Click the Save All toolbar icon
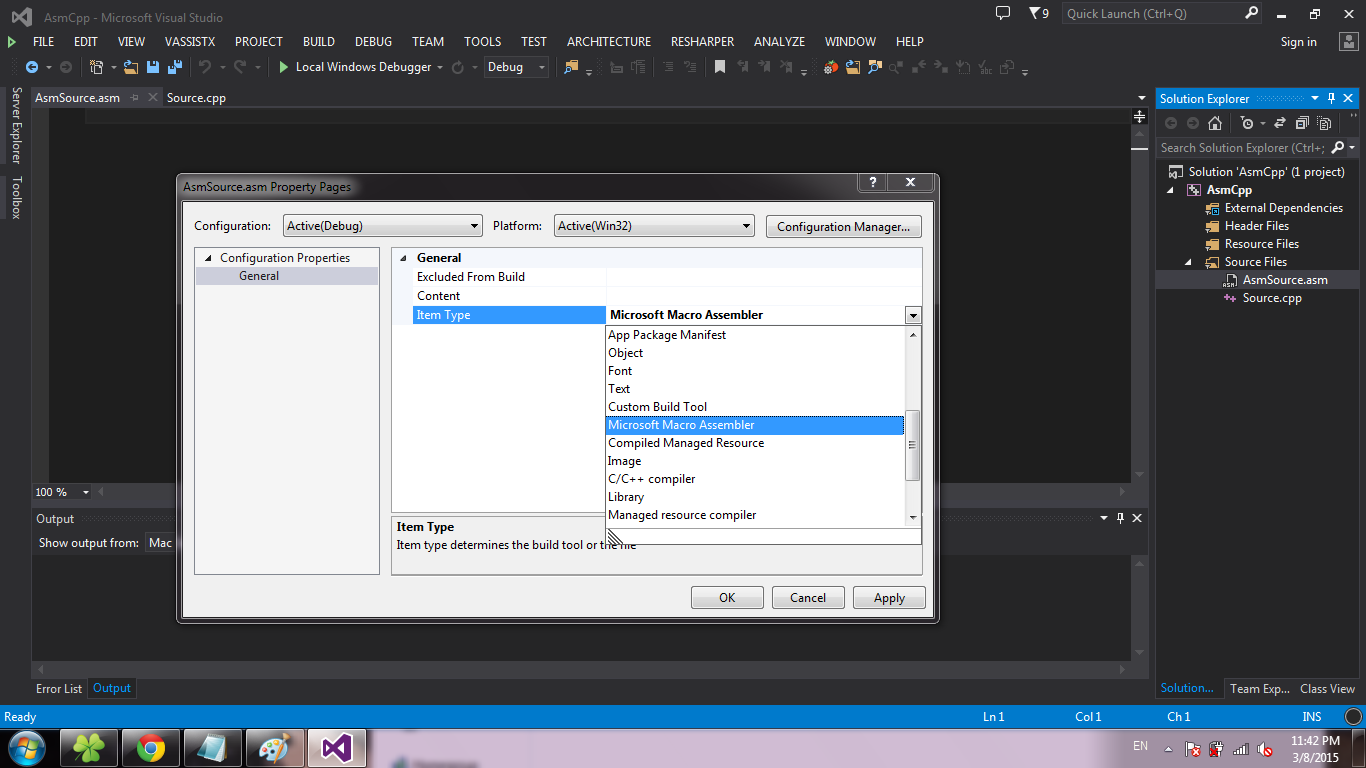 [x=174, y=67]
